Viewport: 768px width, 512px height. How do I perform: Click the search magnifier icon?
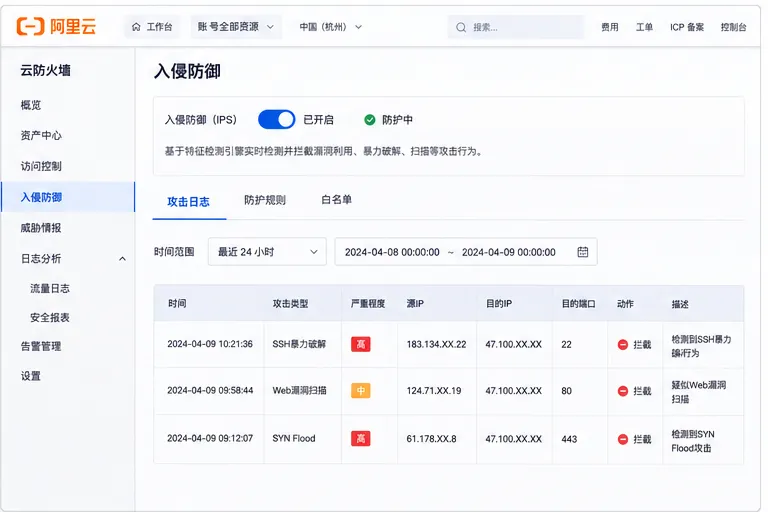point(461,27)
